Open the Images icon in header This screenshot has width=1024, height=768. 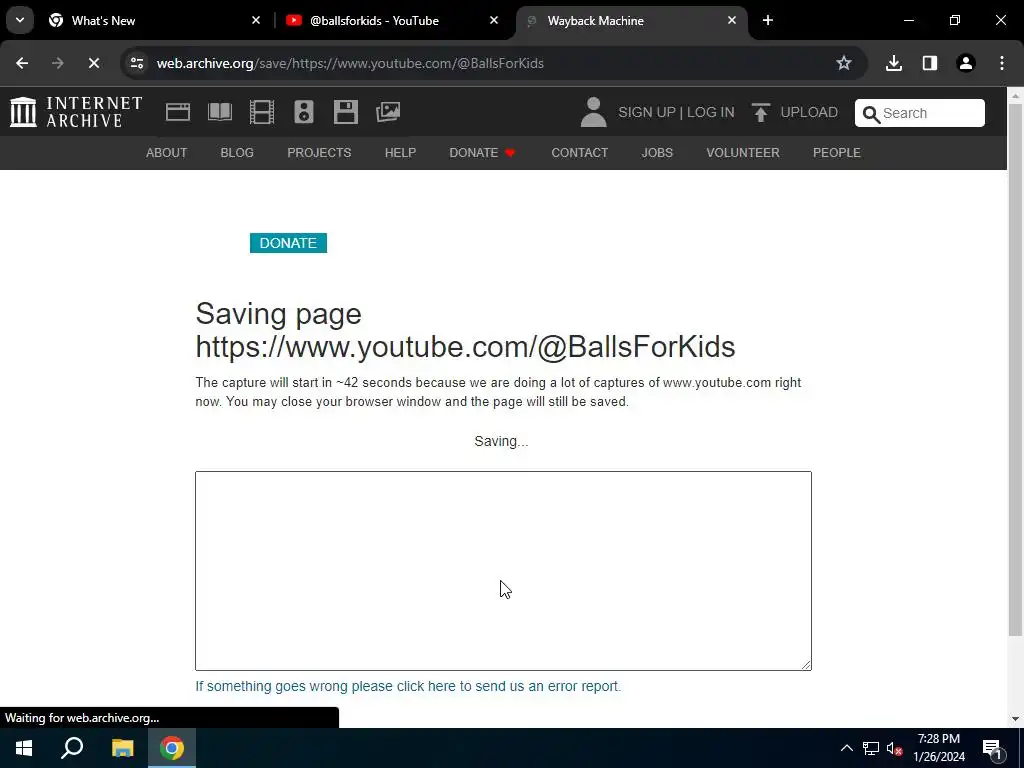tap(388, 112)
